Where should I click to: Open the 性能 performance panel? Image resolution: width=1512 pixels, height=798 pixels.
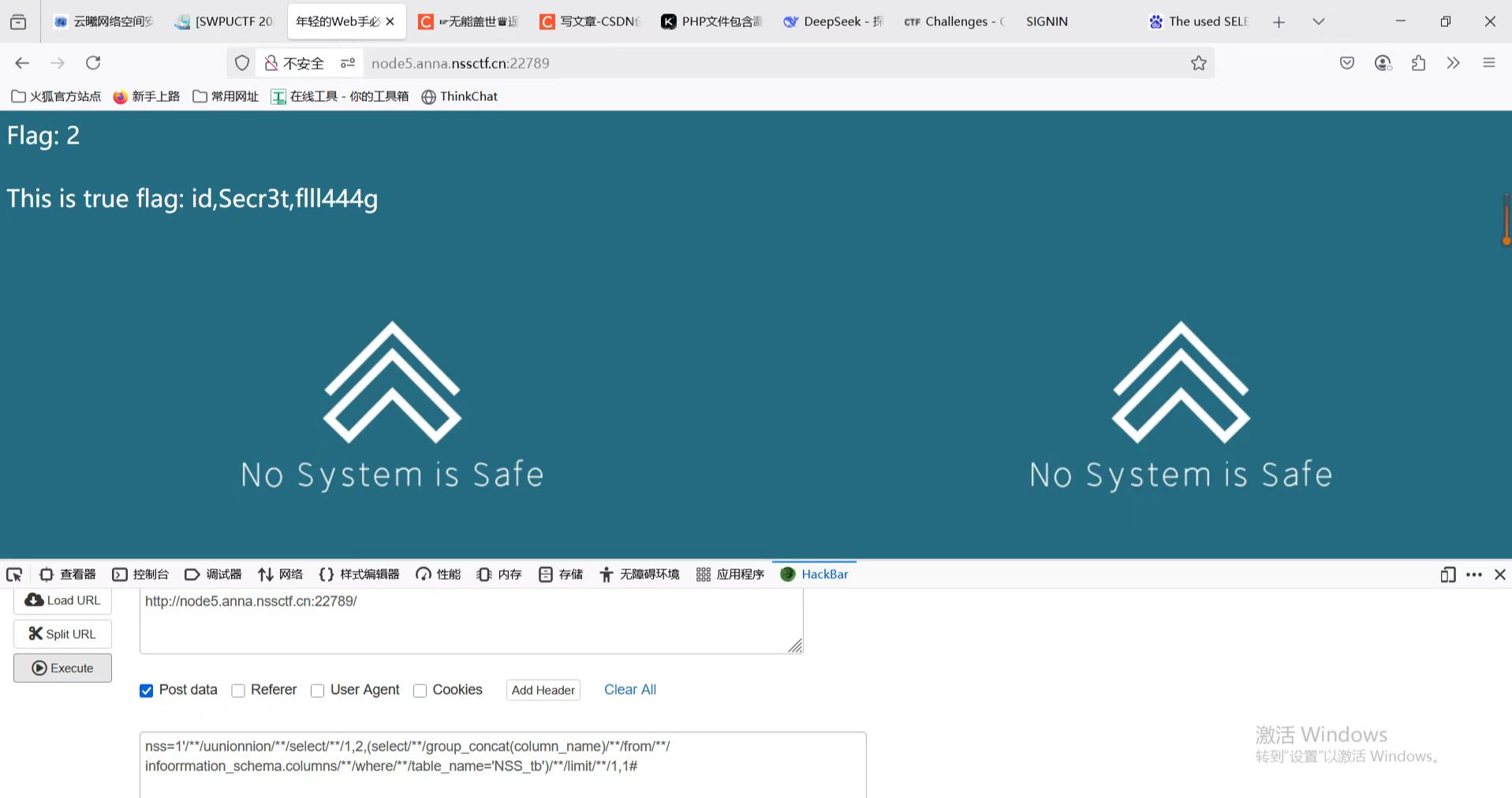439,574
